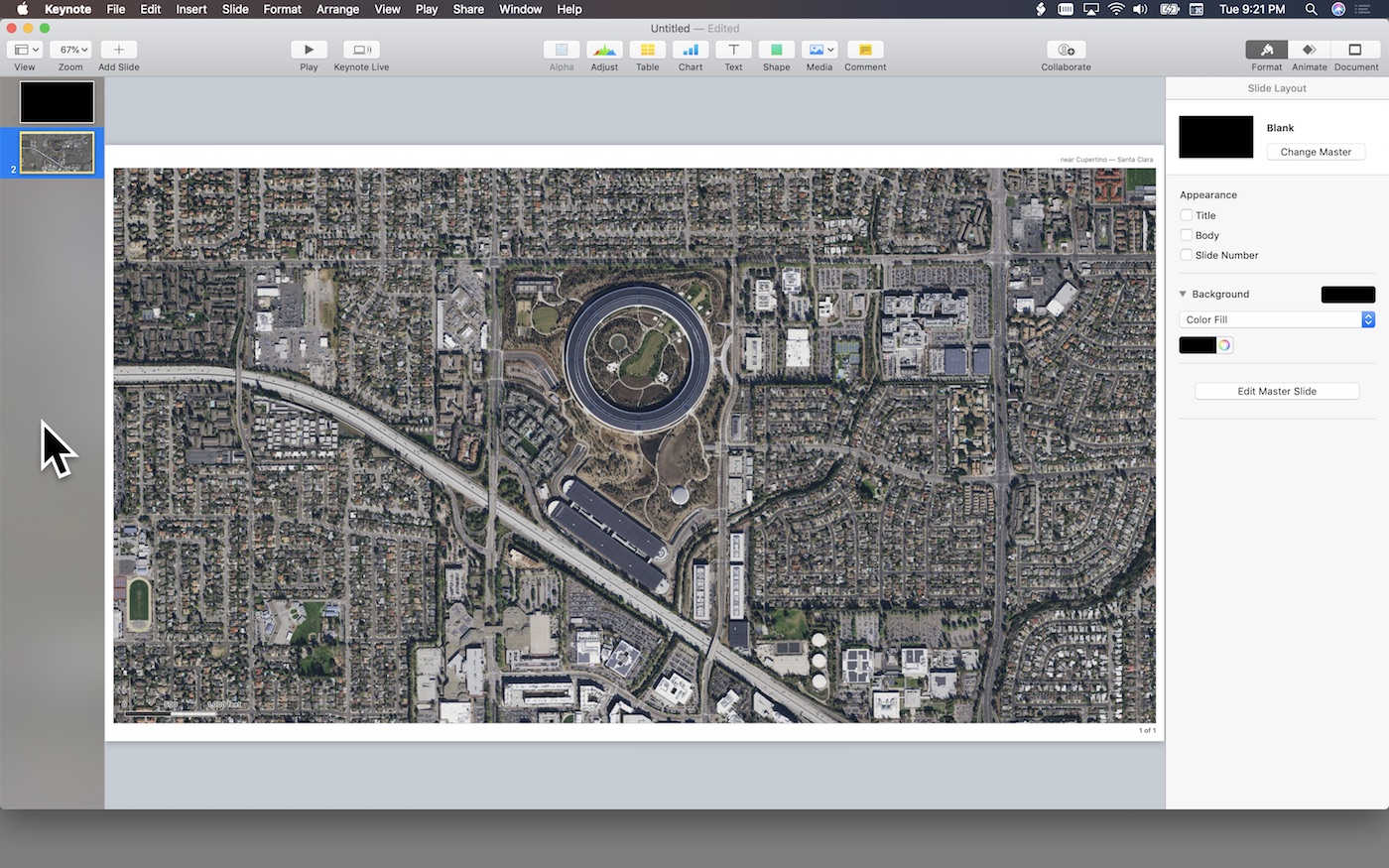Screen dimensions: 1389x868
Task: Toggle the Slide Number checkbox
Action: tap(1187, 255)
